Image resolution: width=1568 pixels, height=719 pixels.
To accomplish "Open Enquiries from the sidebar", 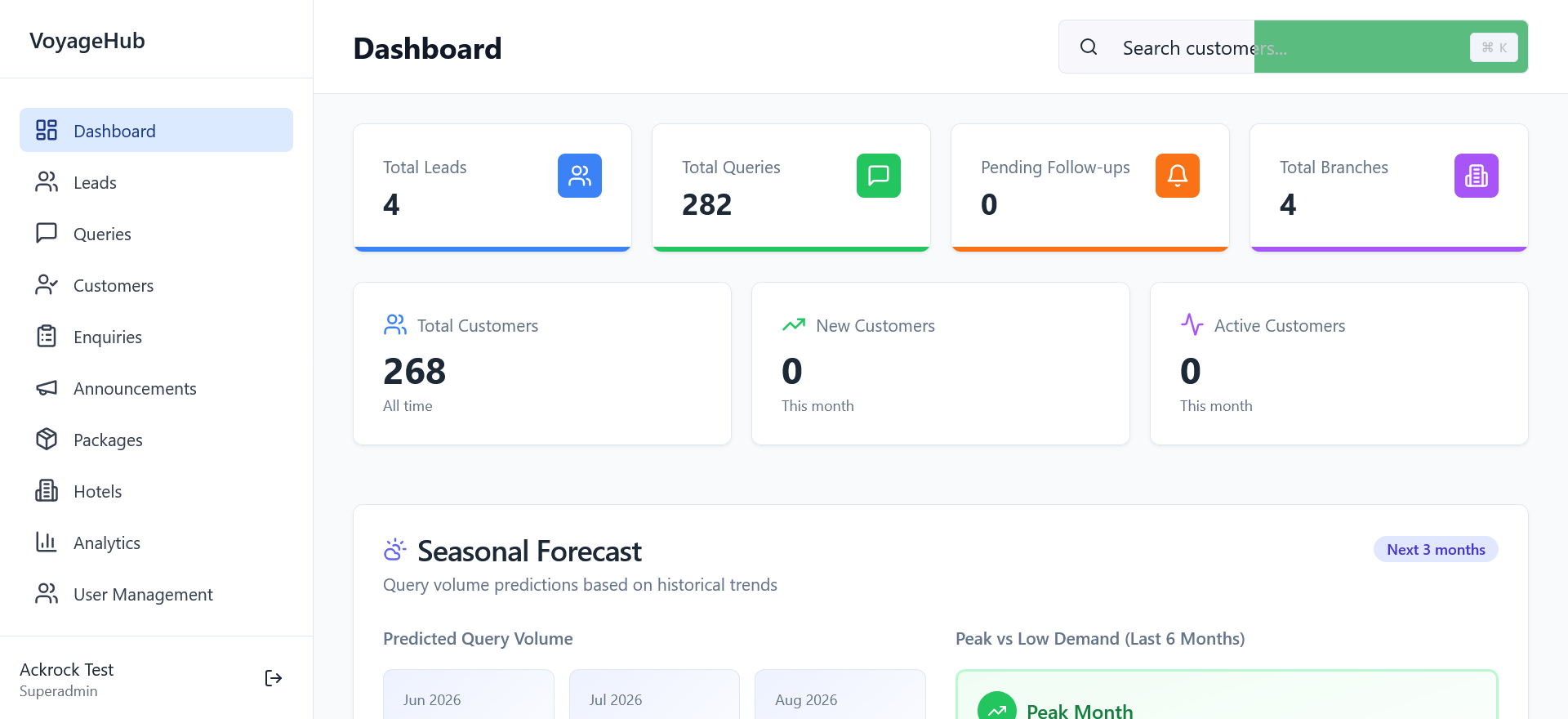I will pos(156,336).
